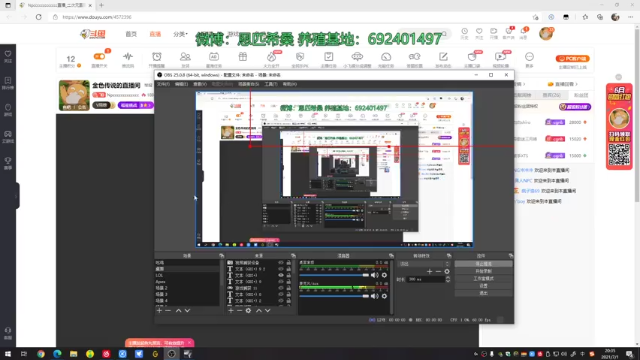Expand the 分类 category dropdown on Douyu

180,34
